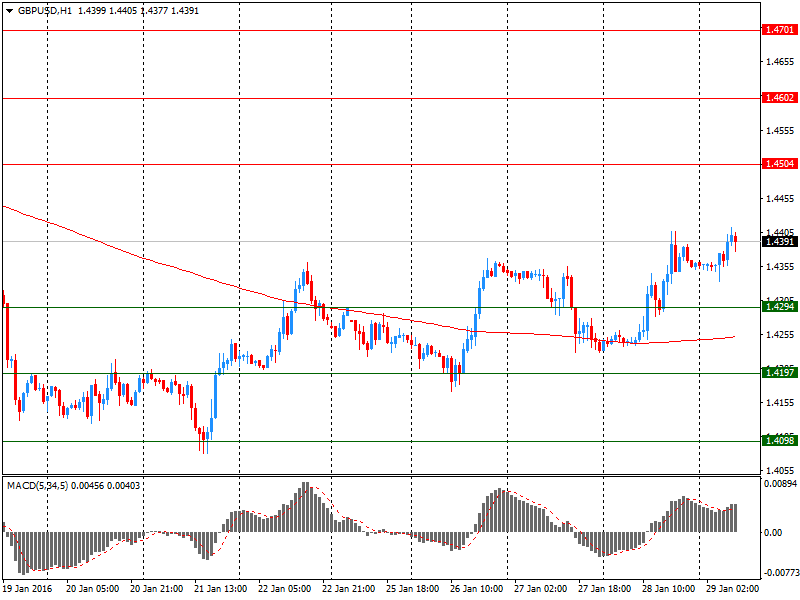This screenshot has height=600, width=800.
Task: Select the 1.4455 price scale value
Action: coord(780,198)
